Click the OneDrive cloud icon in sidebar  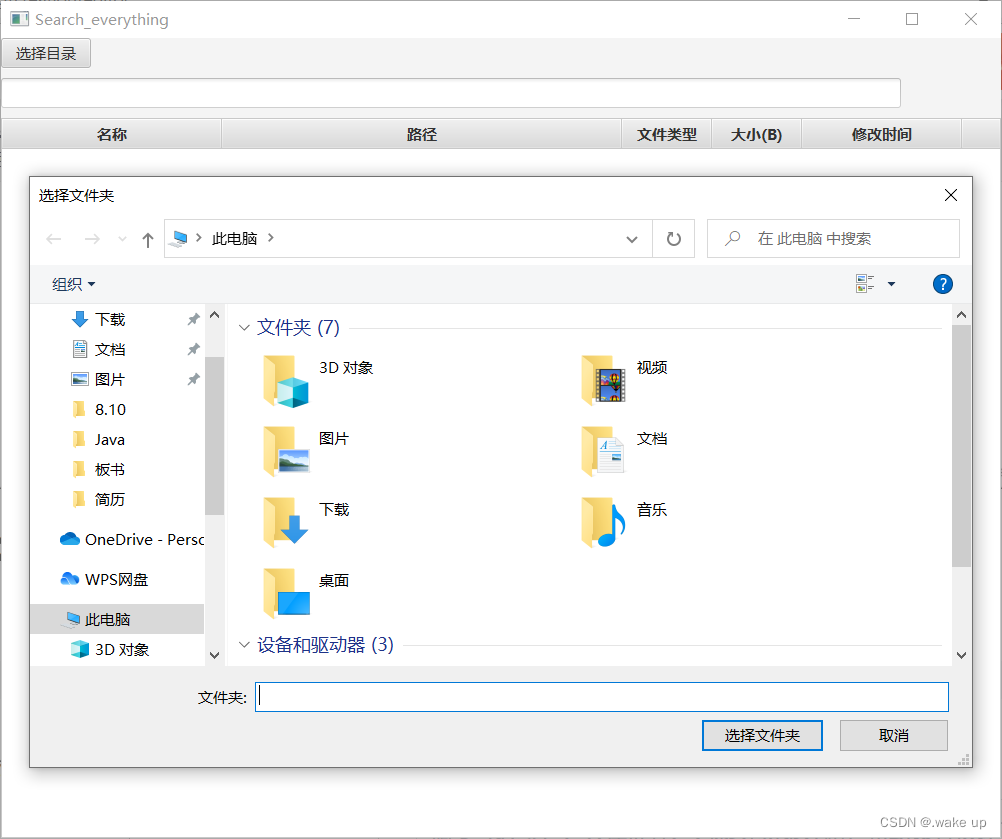point(68,539)
